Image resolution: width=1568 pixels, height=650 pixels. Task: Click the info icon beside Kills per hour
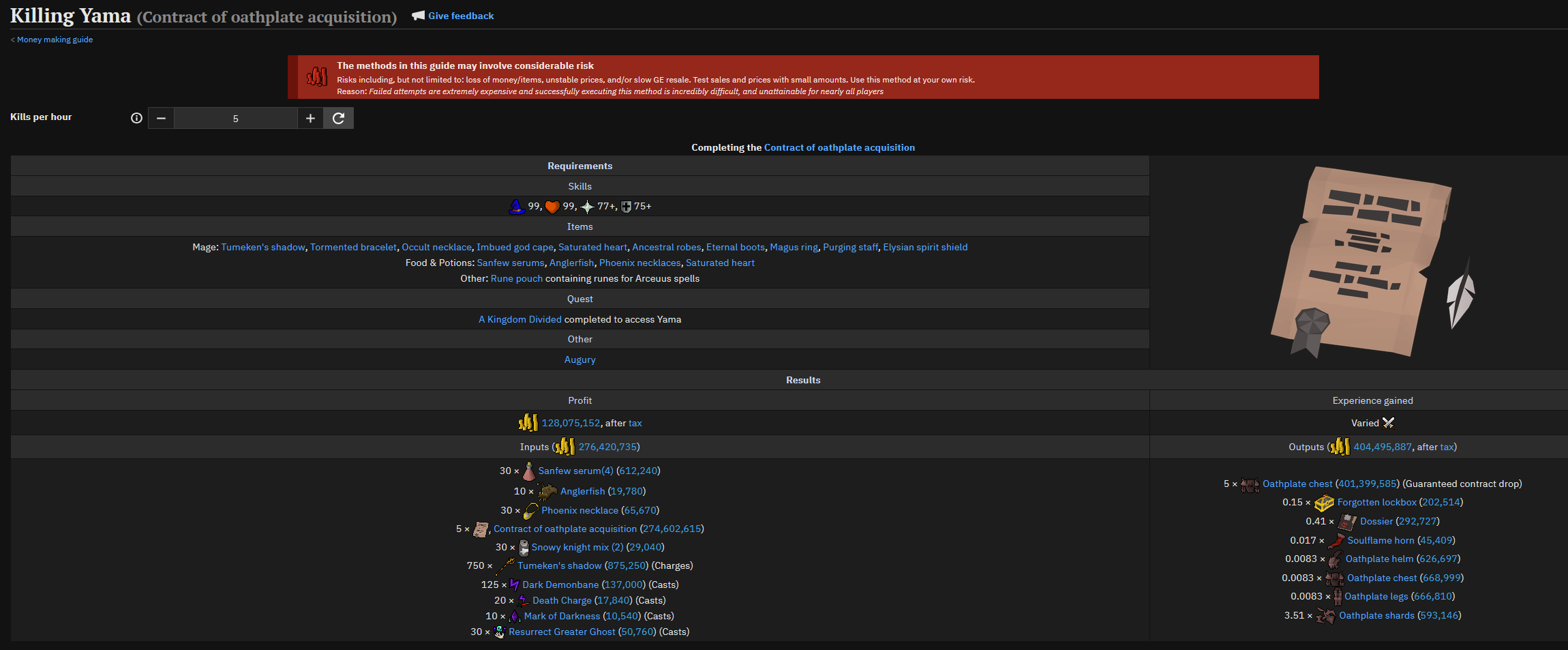click(x=136, y=118)
